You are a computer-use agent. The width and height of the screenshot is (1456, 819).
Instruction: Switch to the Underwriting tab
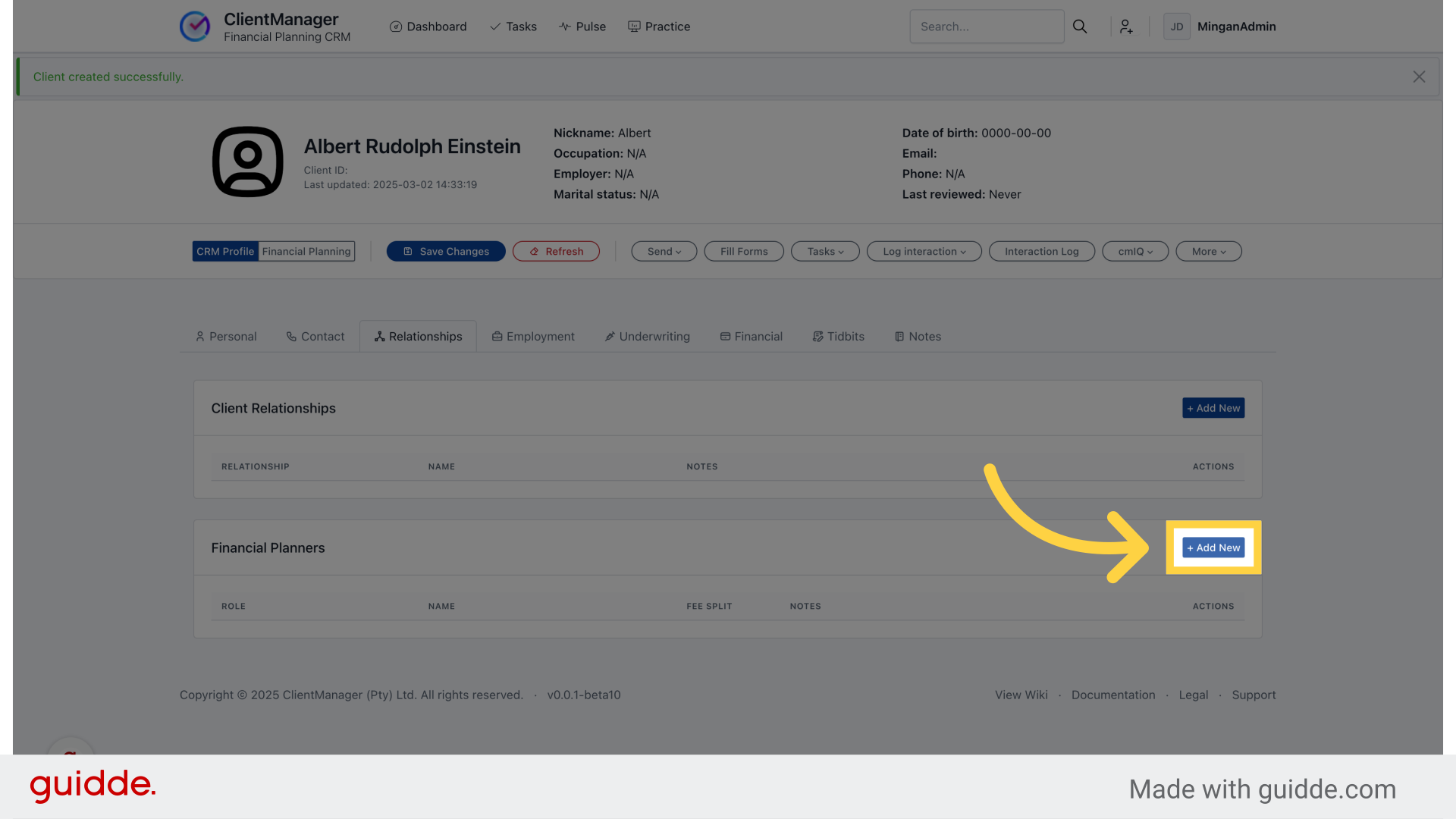647,337
